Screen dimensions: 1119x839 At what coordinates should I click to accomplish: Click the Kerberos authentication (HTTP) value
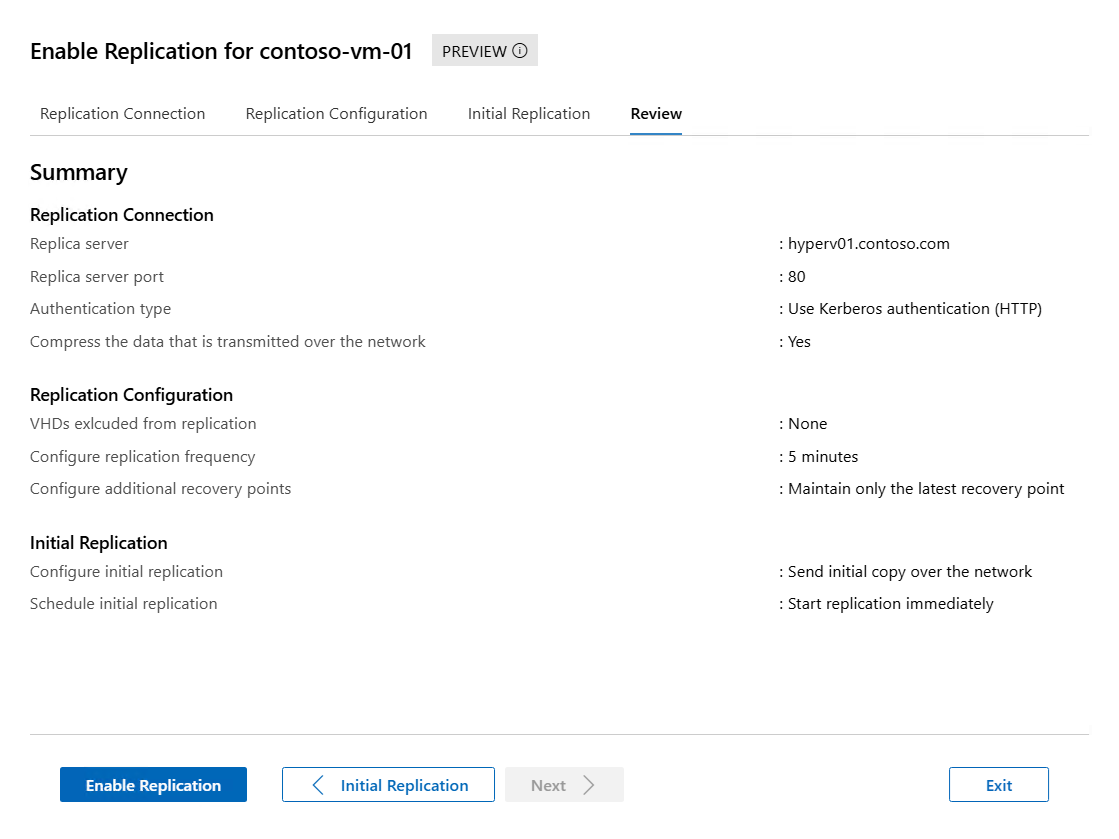(914, 309)
